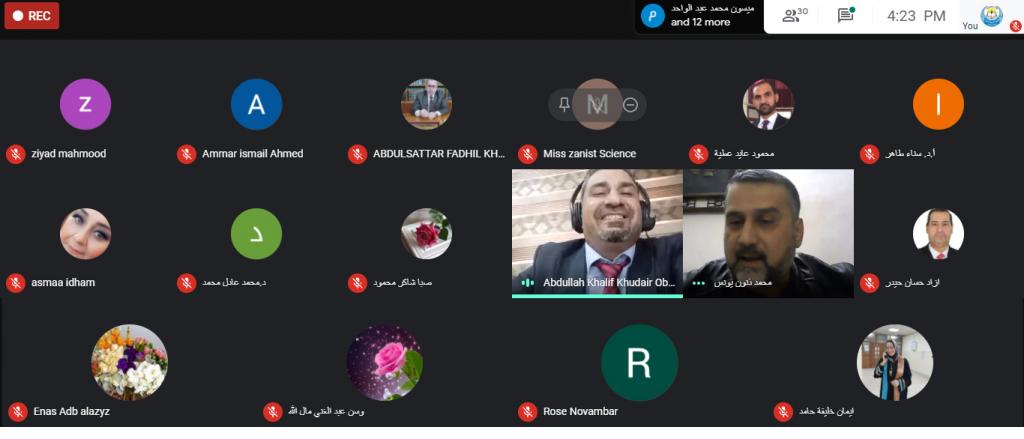Screen dimensions: 1024x439
Task: Click the muted mic icon beside asmaa idham
Action: [16, 283]
